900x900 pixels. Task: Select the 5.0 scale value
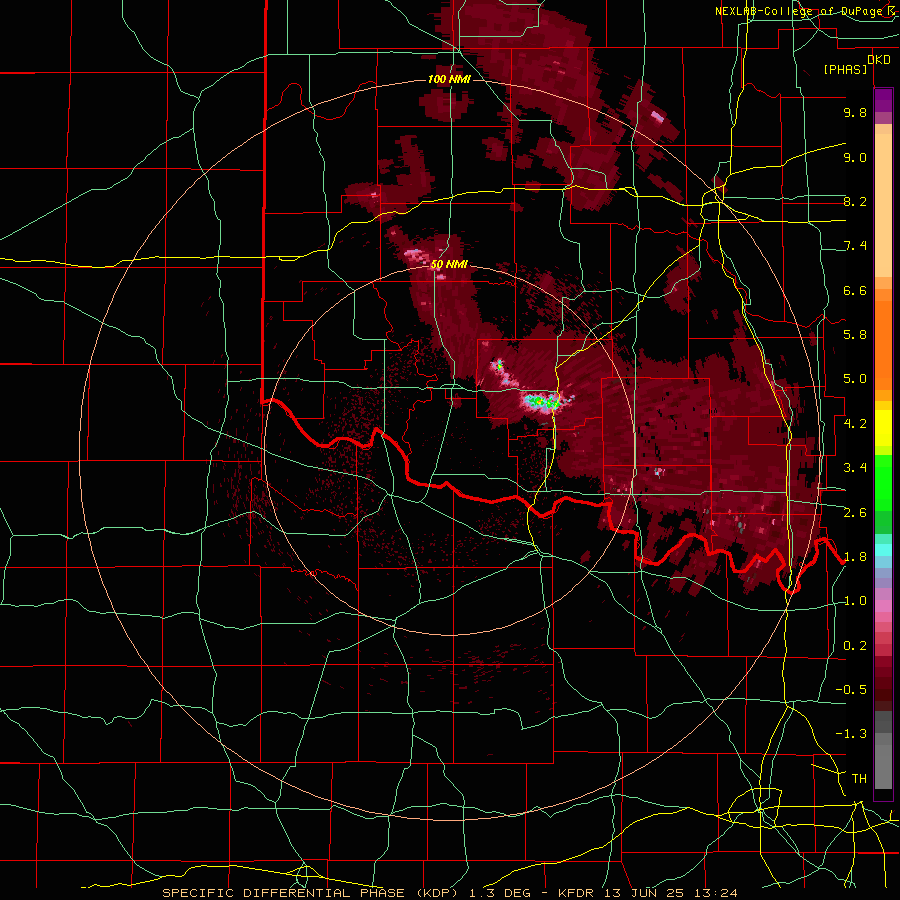[x=855, y=379]
